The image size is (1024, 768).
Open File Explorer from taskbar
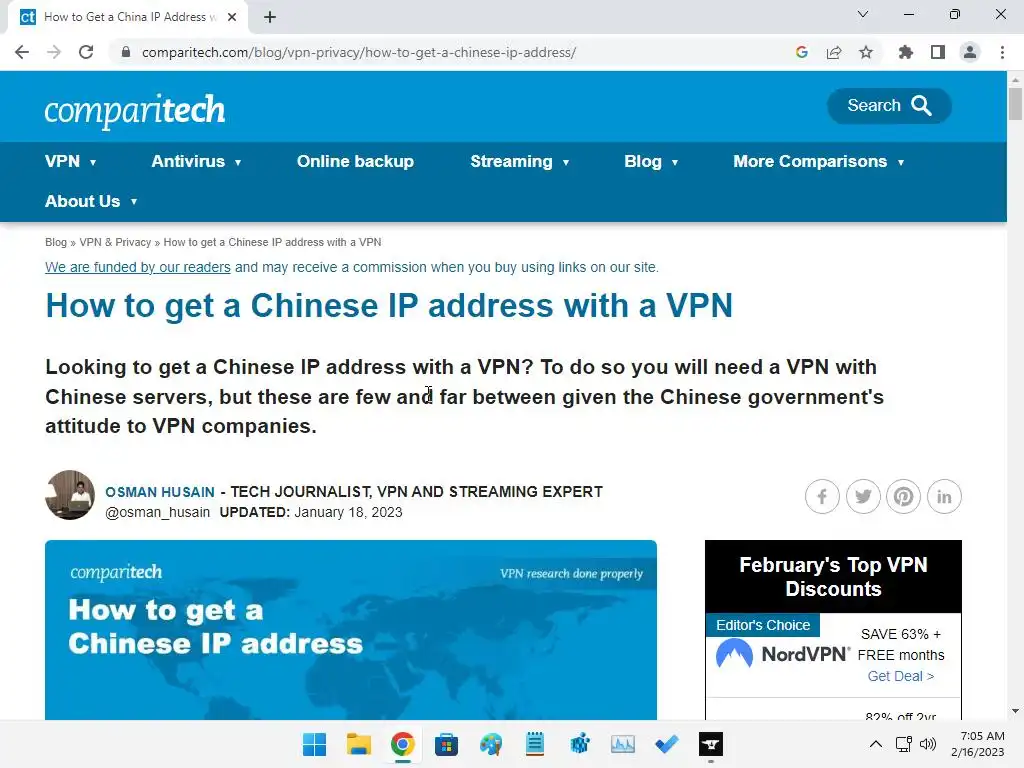click(x=359, y=744)
